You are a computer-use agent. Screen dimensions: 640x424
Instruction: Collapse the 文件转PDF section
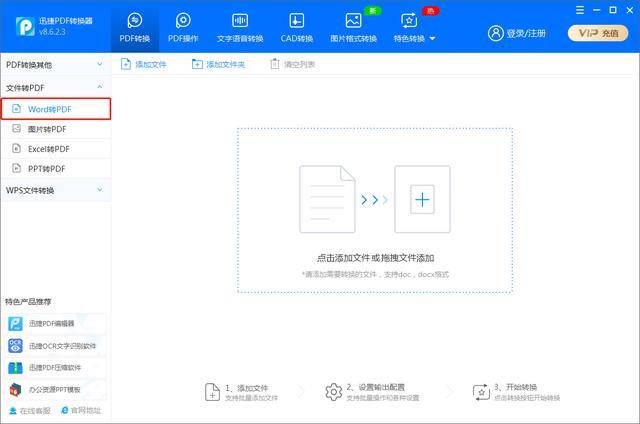click(x=55, y=87)
